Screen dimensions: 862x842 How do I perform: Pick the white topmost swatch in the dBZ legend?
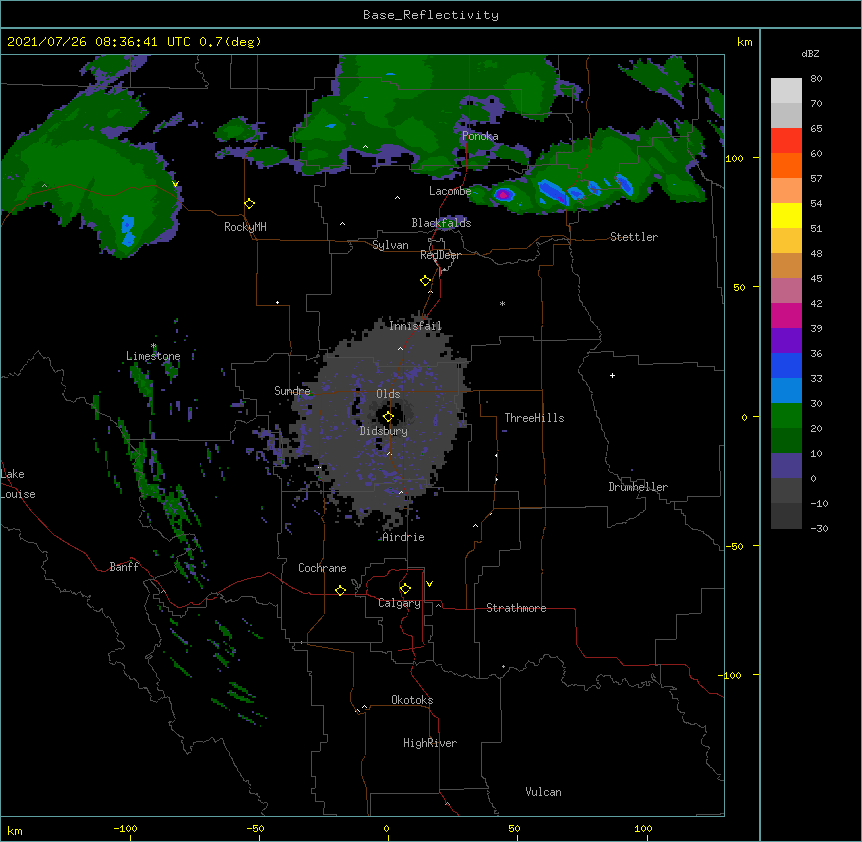pyautogui.click(x=786, y=91)
